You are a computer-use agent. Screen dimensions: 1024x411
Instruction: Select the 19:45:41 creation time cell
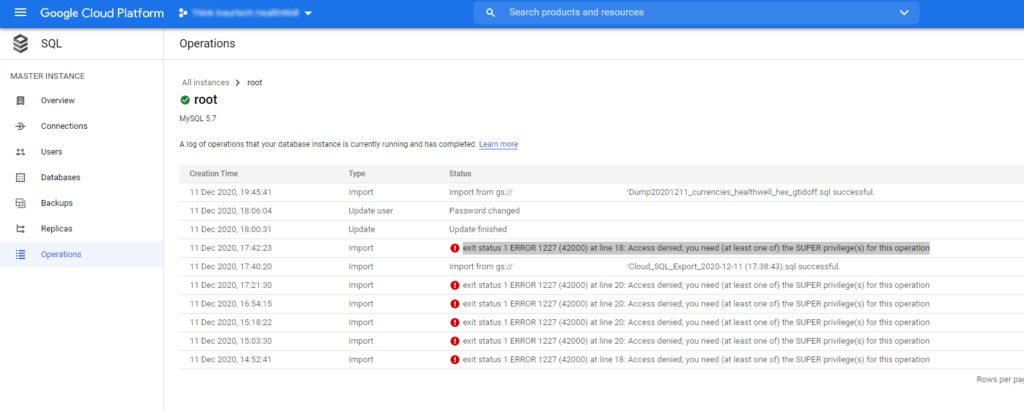[x=231, y=192]
